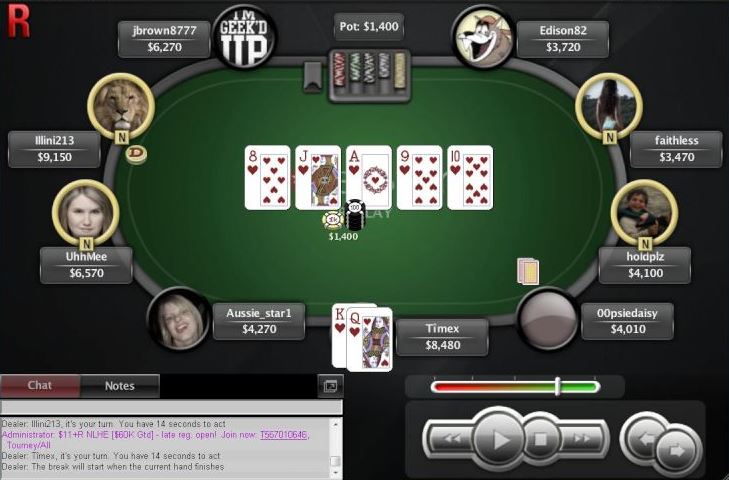Click the replay speed slider handle

(557, 387)
